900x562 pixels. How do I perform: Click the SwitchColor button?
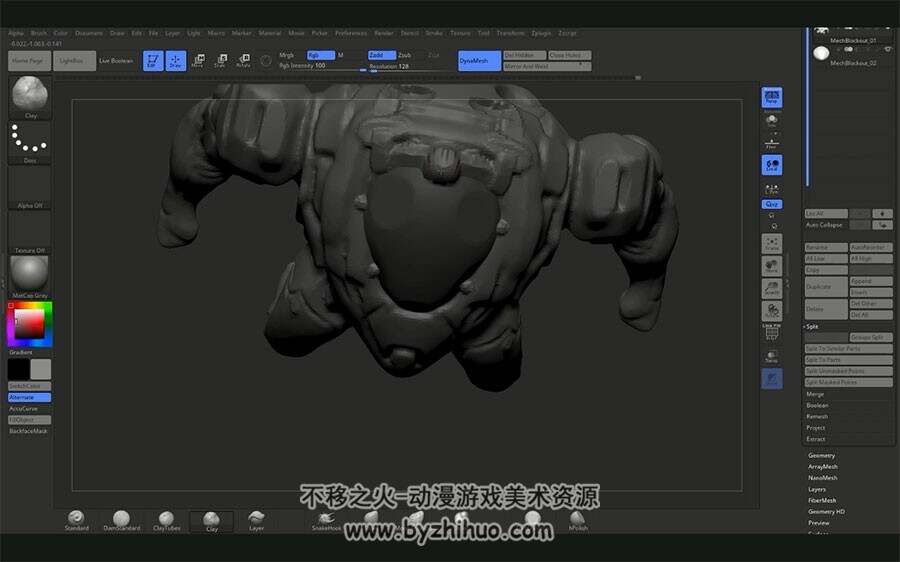[30, 386]
